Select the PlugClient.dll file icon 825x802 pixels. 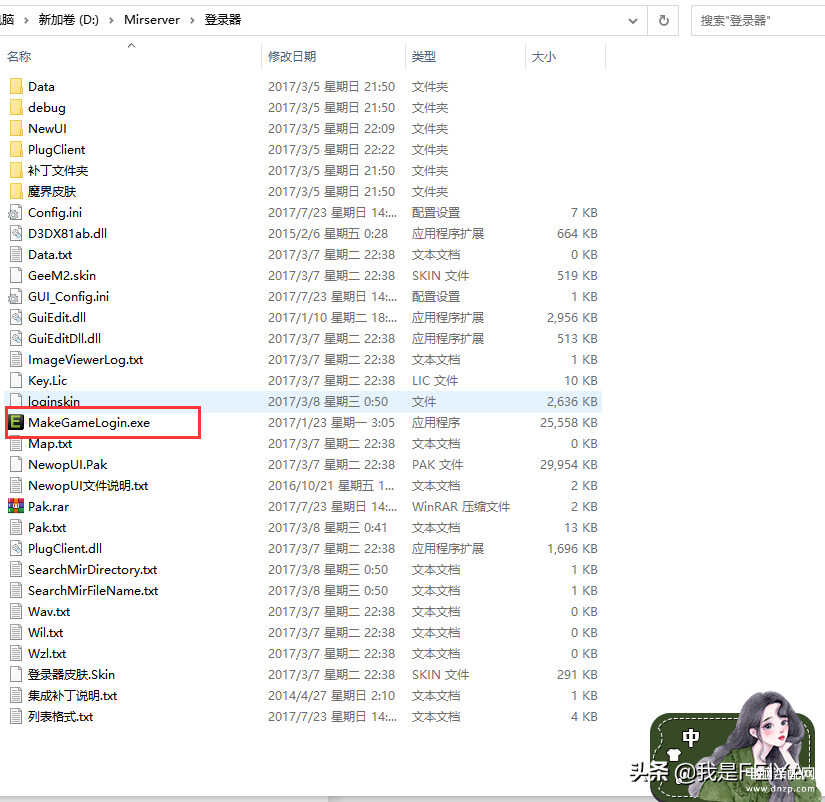[16, 549]
